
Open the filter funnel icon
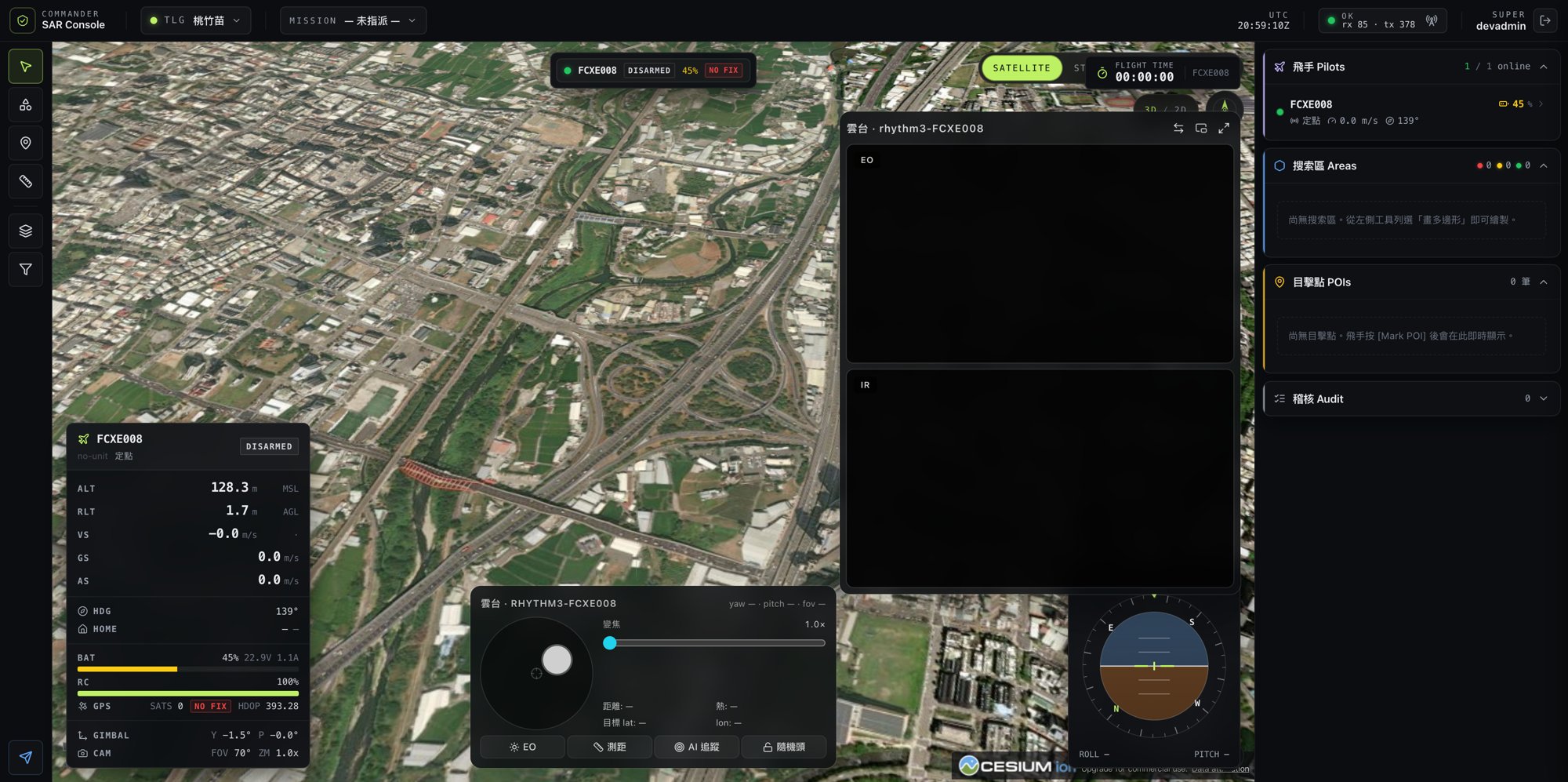[26, 270]
